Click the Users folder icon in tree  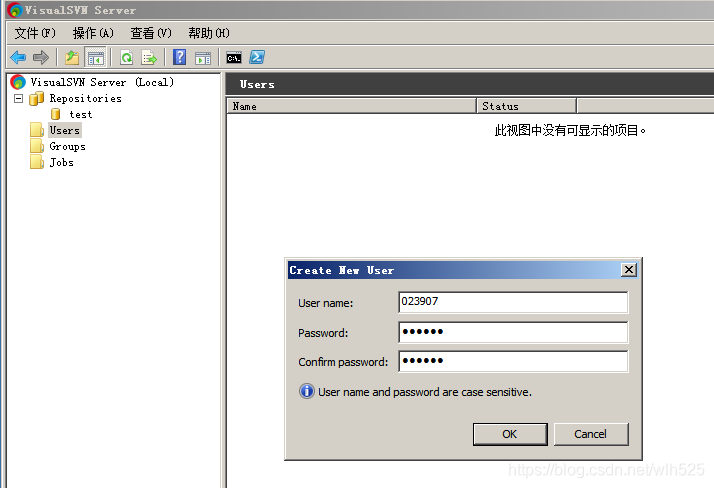(37, 130)
